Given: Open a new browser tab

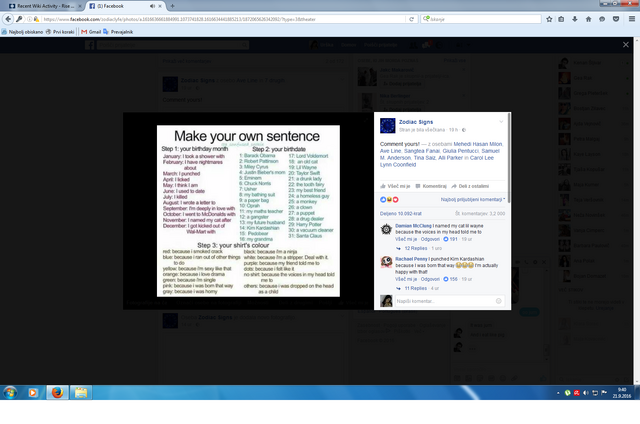Looking at the screenshot, I should 172,6.
